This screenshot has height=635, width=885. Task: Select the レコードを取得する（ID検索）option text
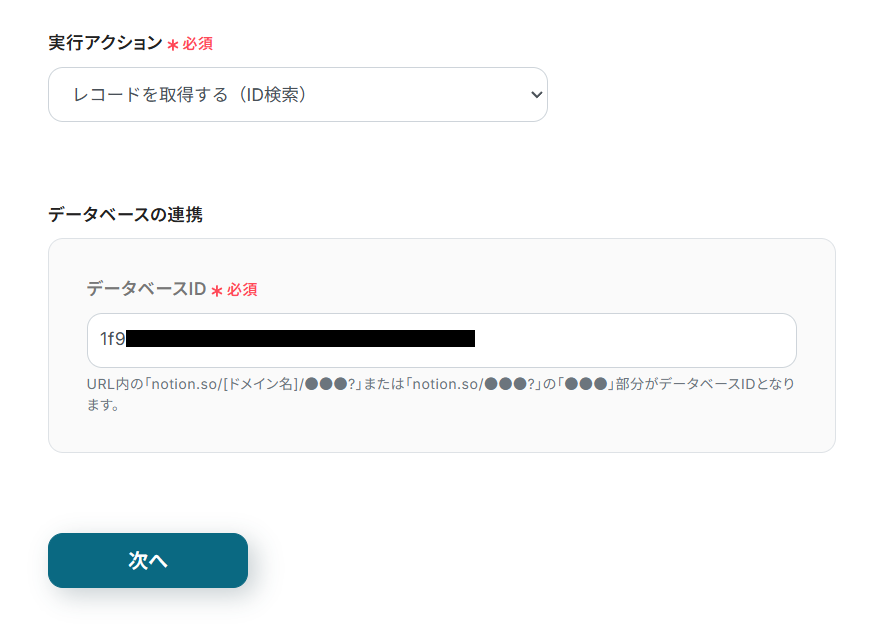click(x=190, y=95)
